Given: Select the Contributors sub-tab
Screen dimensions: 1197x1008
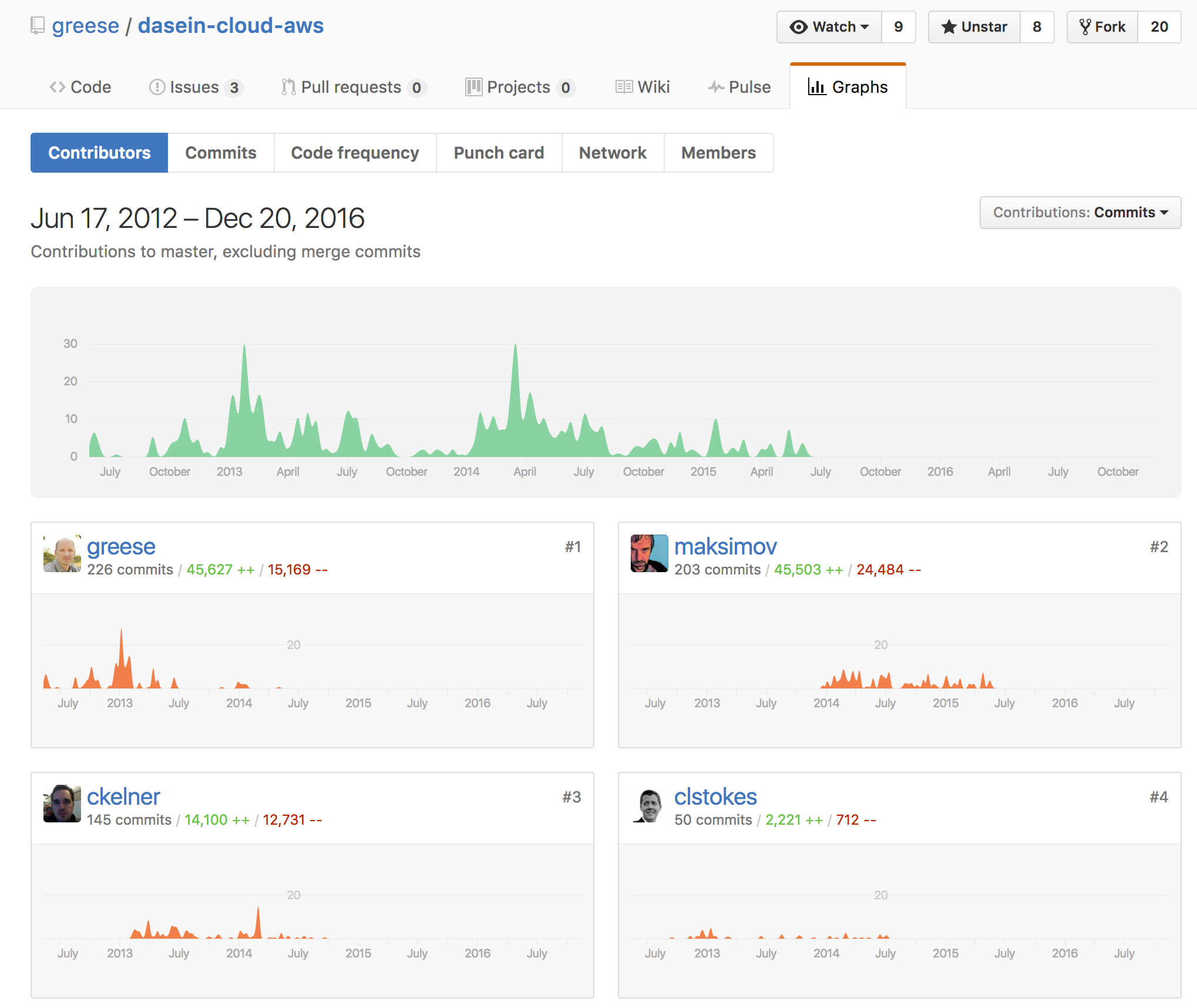Looking at the screenshot, I should [99, 153].
